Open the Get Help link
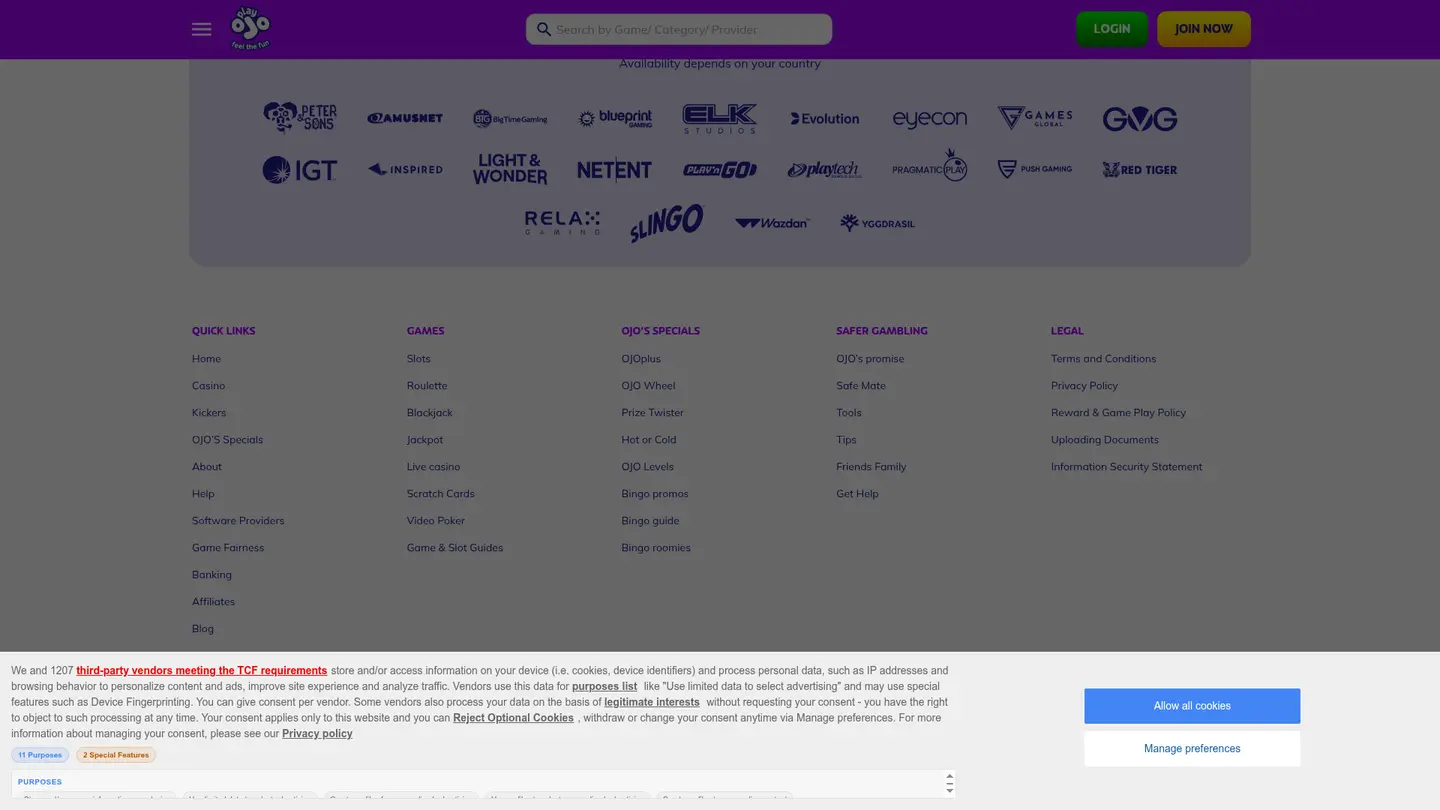This screenshot has width=1440, height=810. [x=857, y=494]
